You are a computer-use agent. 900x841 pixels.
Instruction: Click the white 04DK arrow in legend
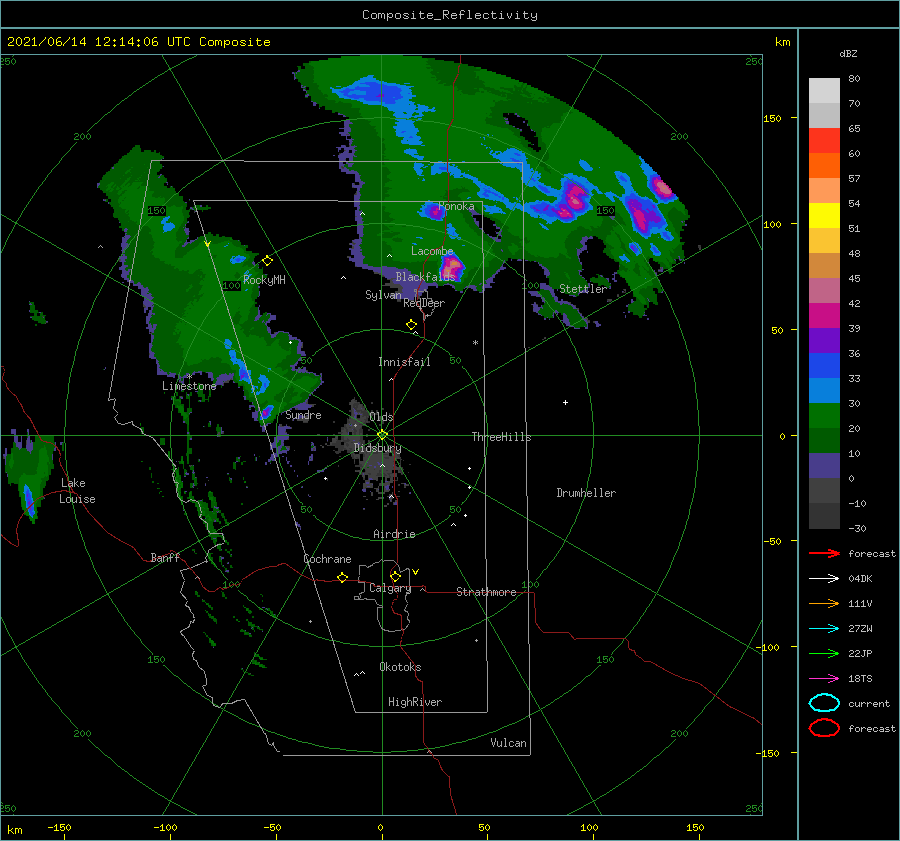tap(824, 578)
